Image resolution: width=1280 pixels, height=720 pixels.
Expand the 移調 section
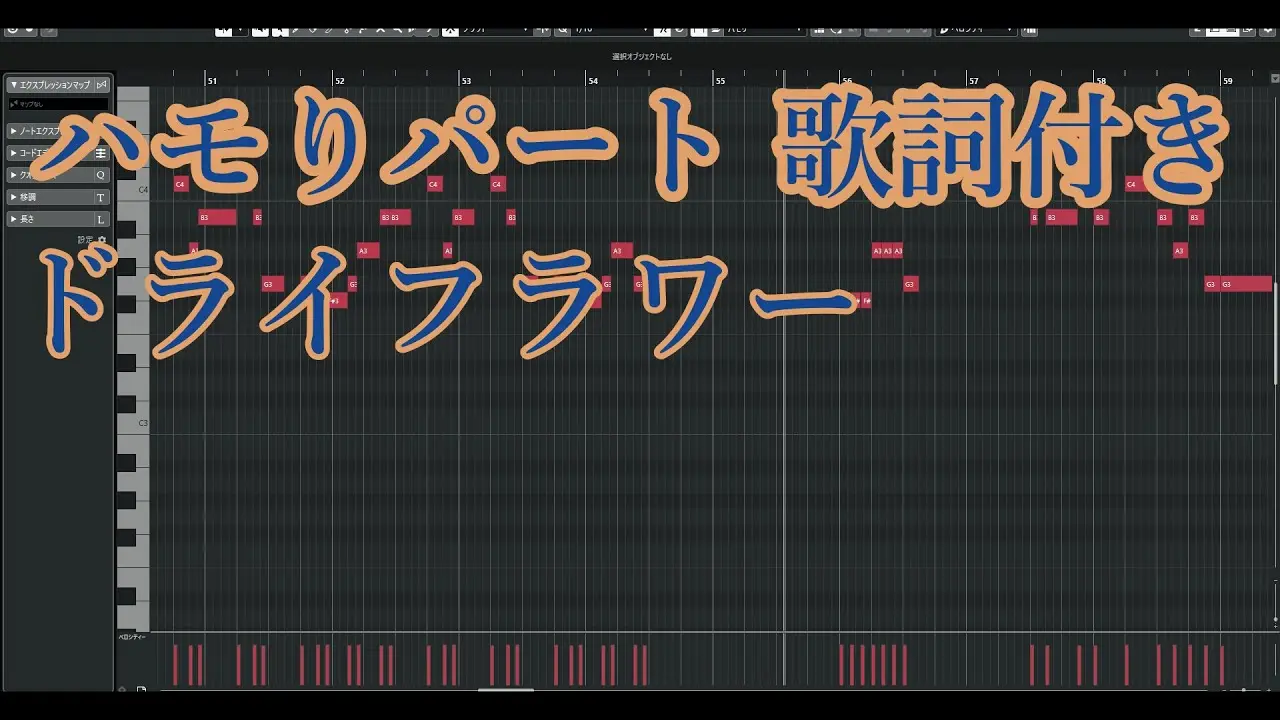point(13,197)
